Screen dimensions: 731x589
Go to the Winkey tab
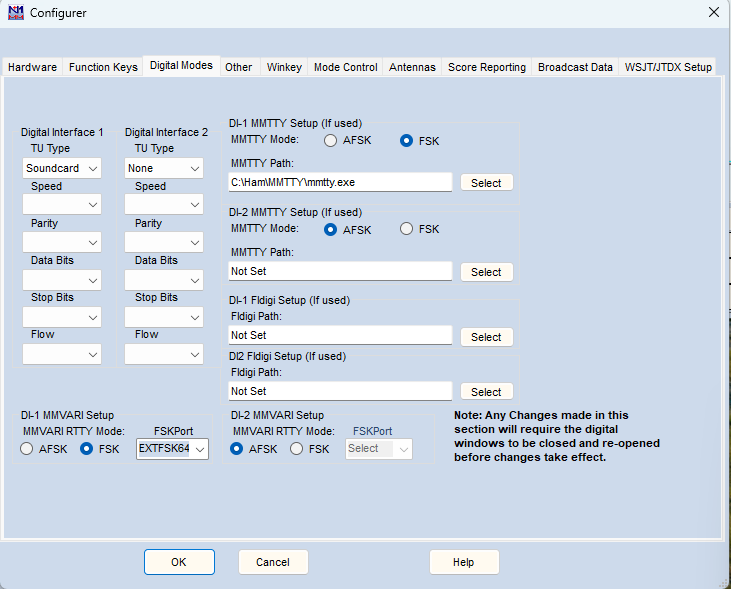click(x=284, y=67)
